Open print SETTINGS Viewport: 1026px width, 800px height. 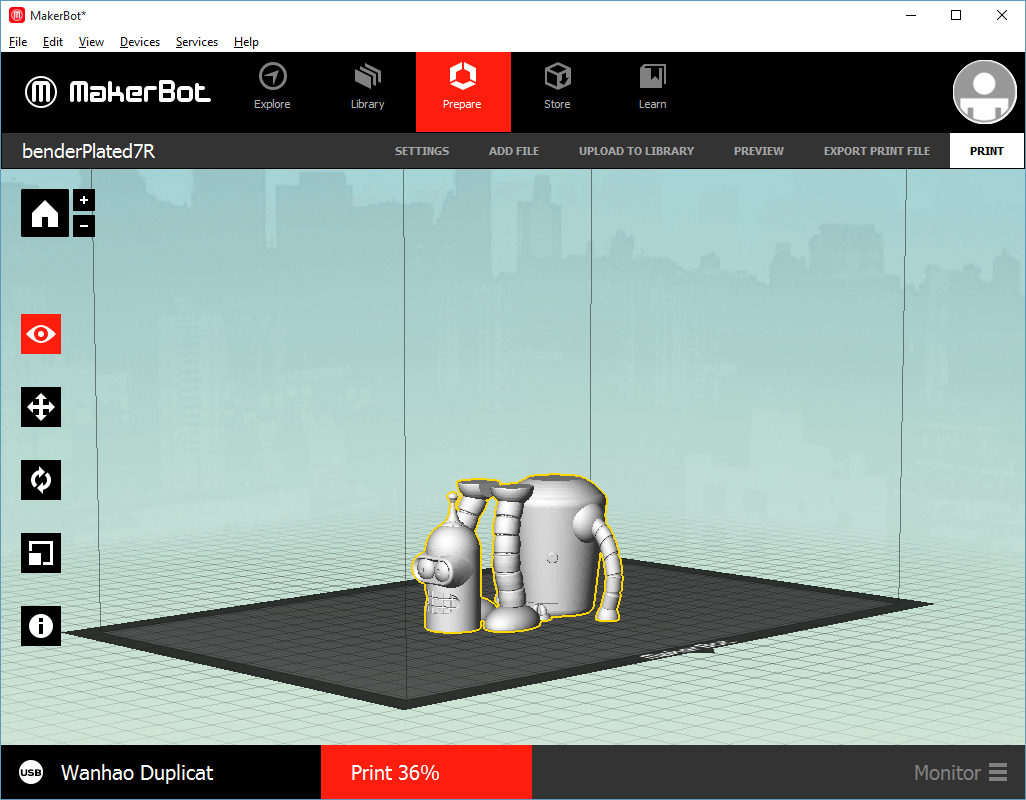[422, 151]
